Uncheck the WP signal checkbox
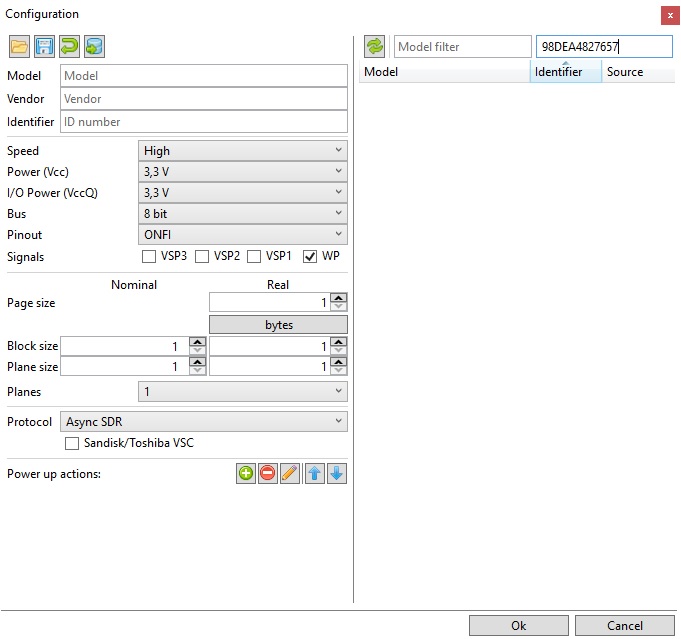Viewport: 681px width, 639px height. tap(310, 256)
